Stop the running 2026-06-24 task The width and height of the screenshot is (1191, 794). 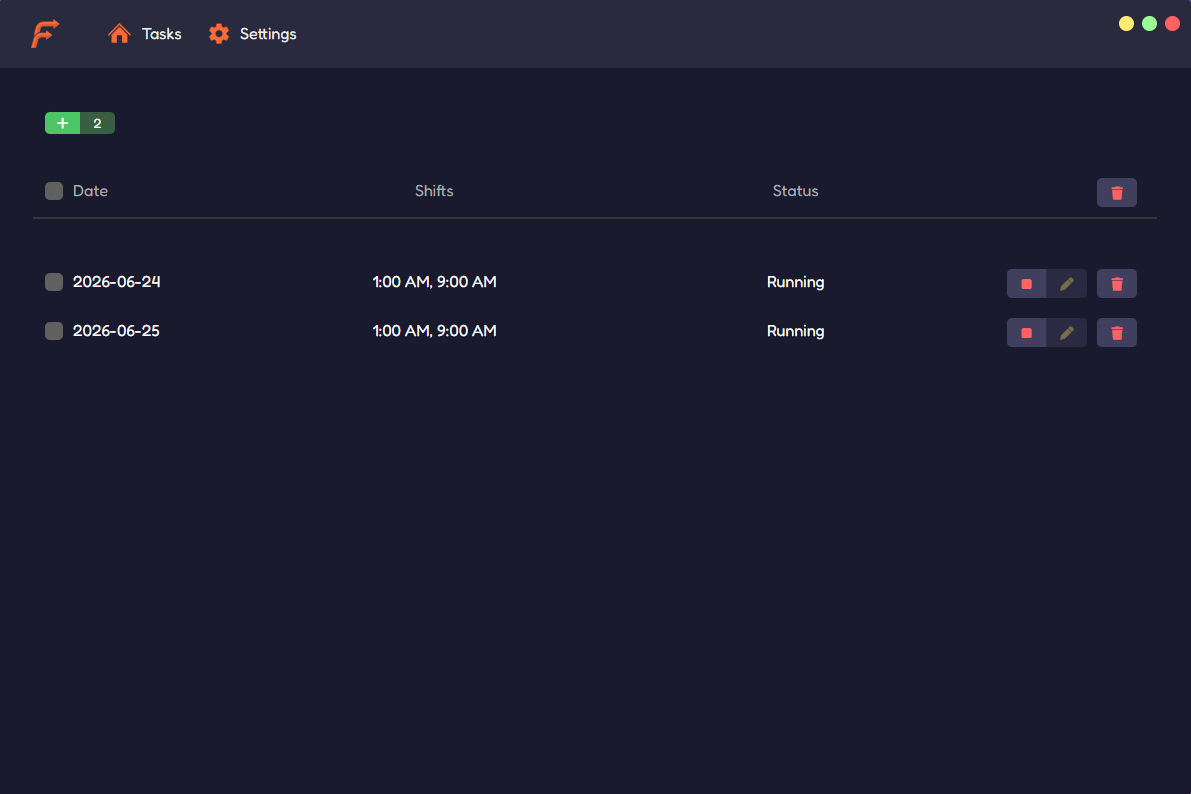coord(1026,284)
